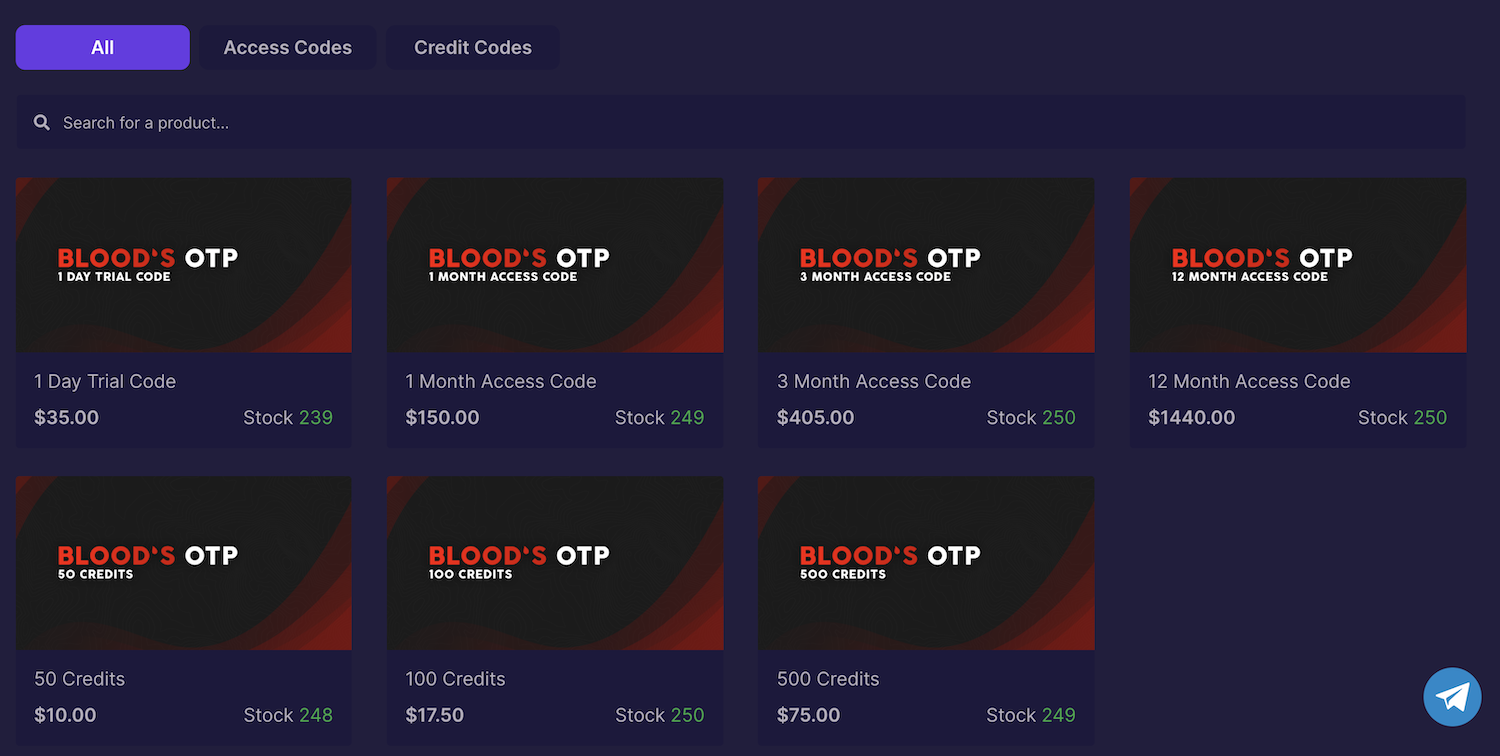1500x756 pixels.
Task: Open the 12 Month Access Code banner image
Action: point(1298,265)
